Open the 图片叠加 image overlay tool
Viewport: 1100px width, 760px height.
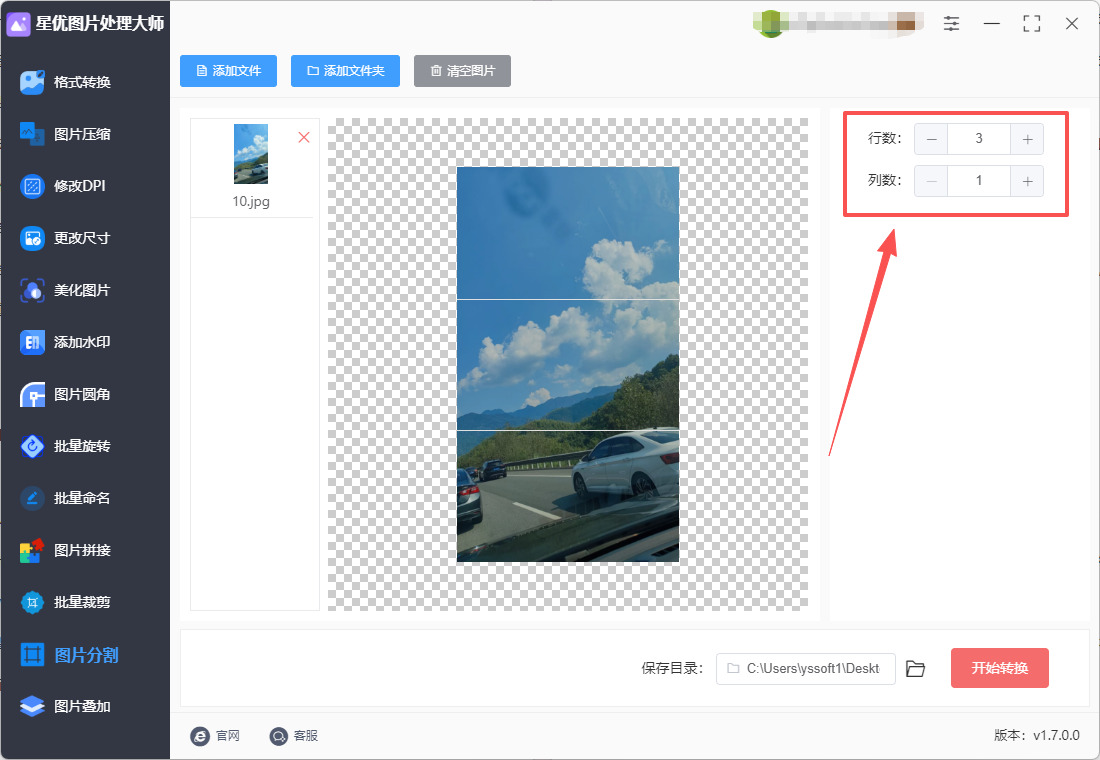click(x=65, y=707)
